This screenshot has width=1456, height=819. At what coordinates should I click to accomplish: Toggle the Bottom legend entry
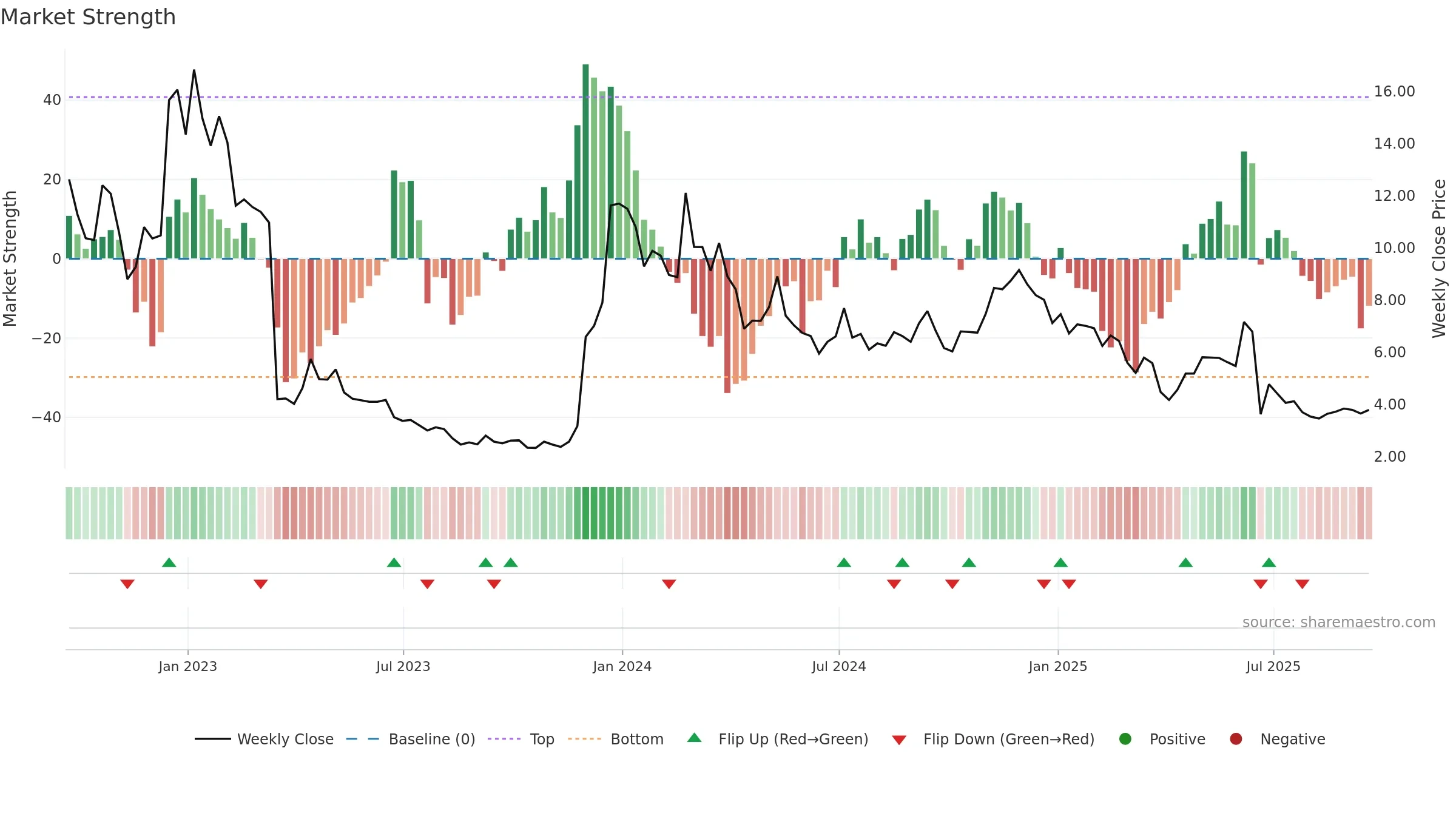tap(616, 739)
